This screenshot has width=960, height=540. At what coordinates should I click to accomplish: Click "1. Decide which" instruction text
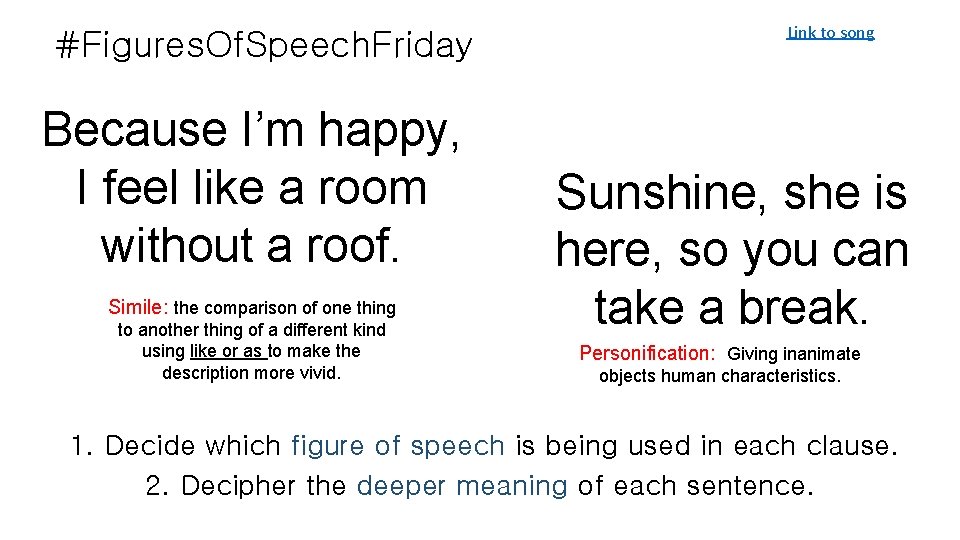177,446
